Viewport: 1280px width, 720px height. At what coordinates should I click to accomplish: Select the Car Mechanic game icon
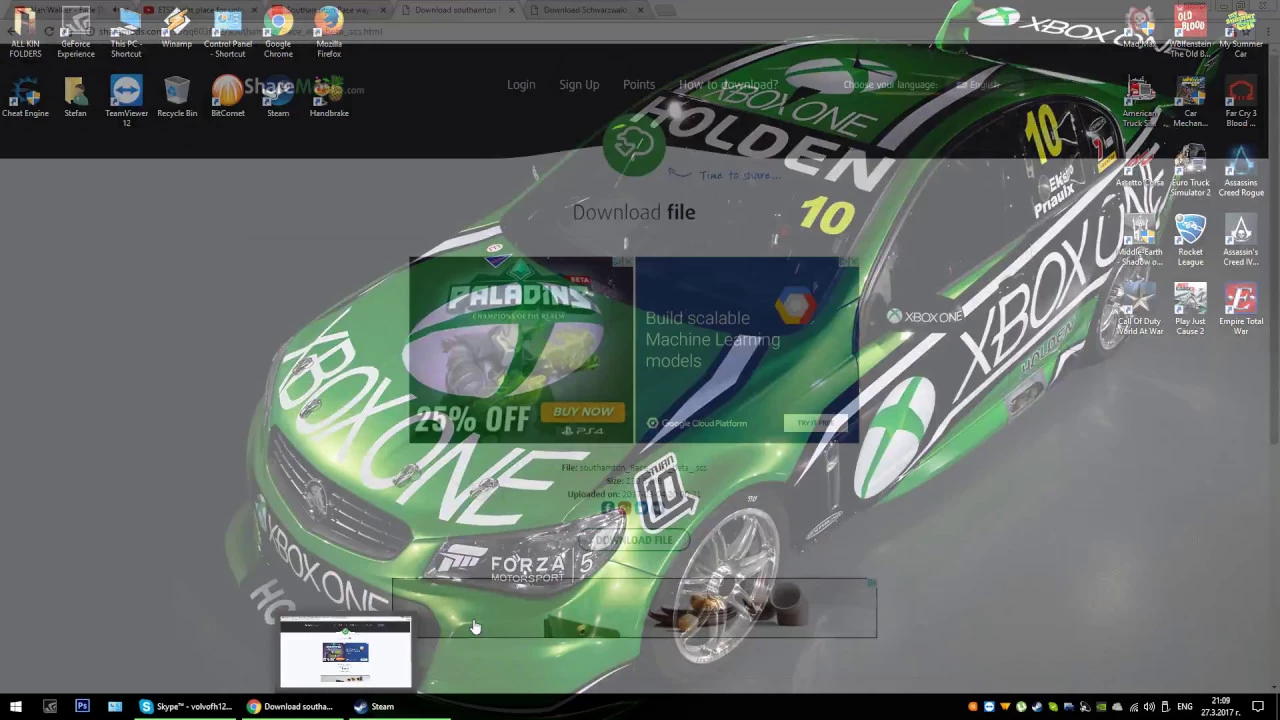(x=1190, y=101)
